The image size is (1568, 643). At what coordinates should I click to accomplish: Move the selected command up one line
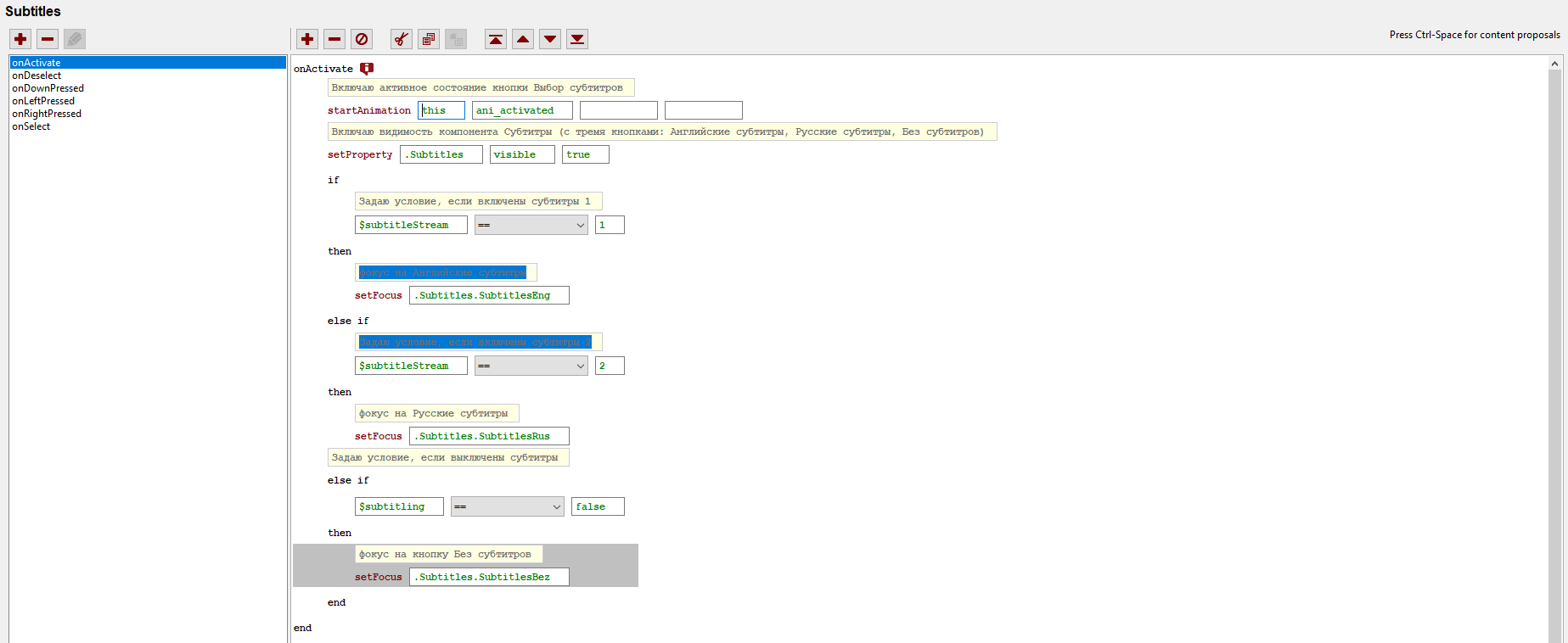(x=523, y=39)
